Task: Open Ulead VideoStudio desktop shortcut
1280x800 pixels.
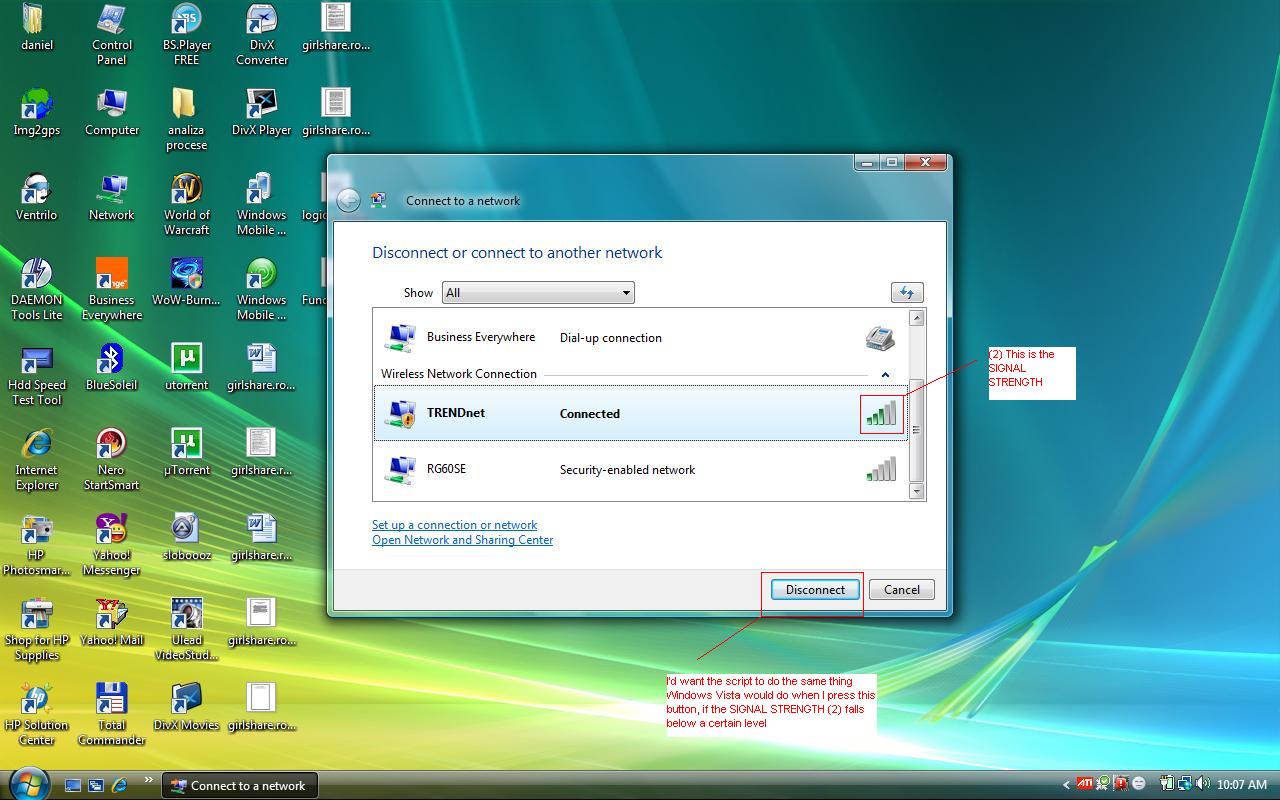Action: click(x=187, y=629)
